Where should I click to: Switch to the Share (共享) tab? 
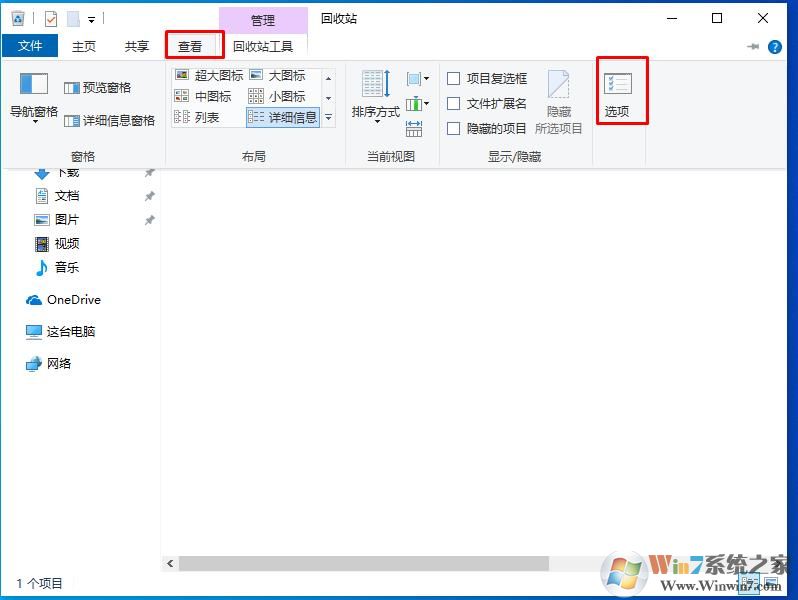(x=136, y=46)
